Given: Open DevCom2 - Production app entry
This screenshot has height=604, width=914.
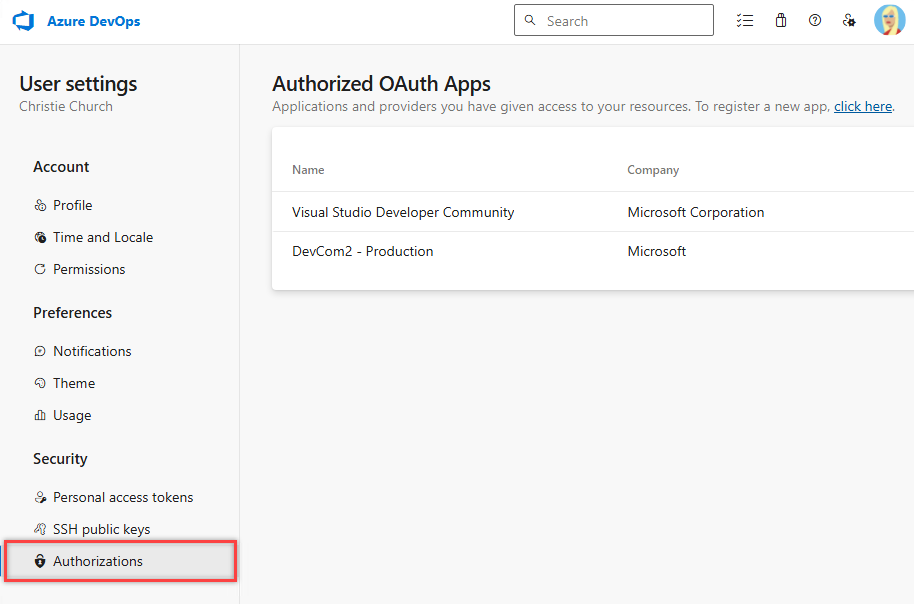Looking at the screenshot, I should (361, 251).
